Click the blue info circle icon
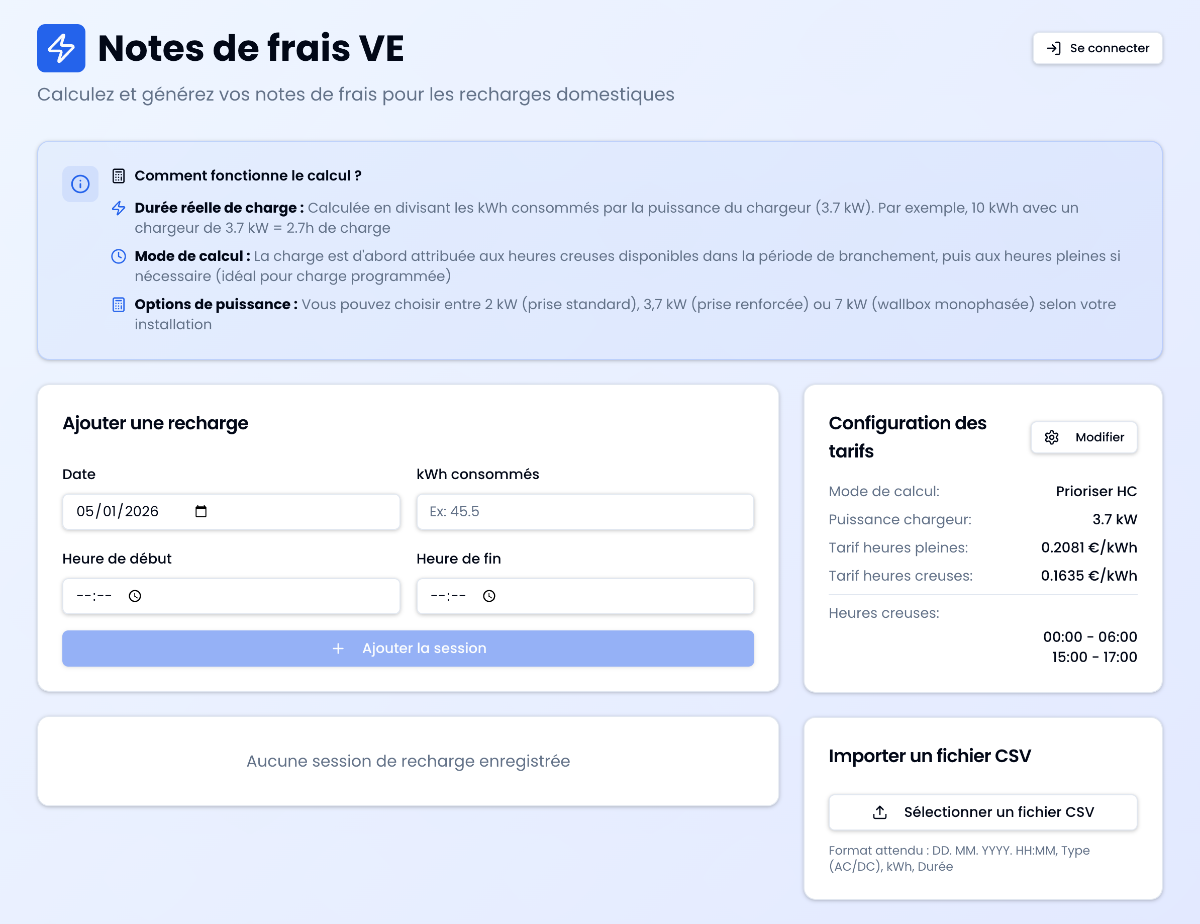This screenshot has width=1200, height=924. pos(80,184)
